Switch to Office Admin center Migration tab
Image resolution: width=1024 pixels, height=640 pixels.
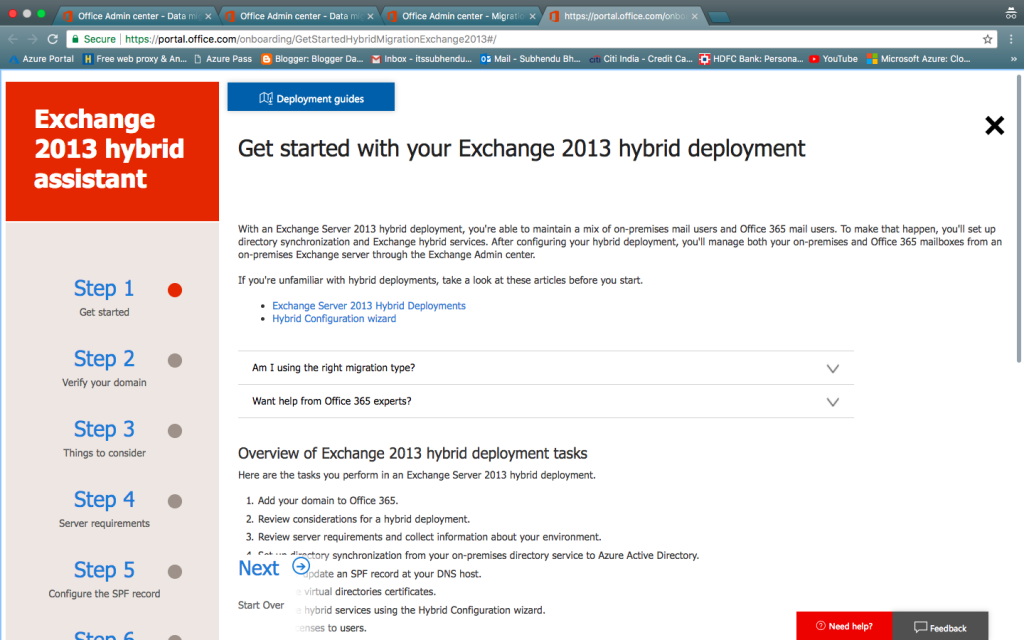pos(460,16)
